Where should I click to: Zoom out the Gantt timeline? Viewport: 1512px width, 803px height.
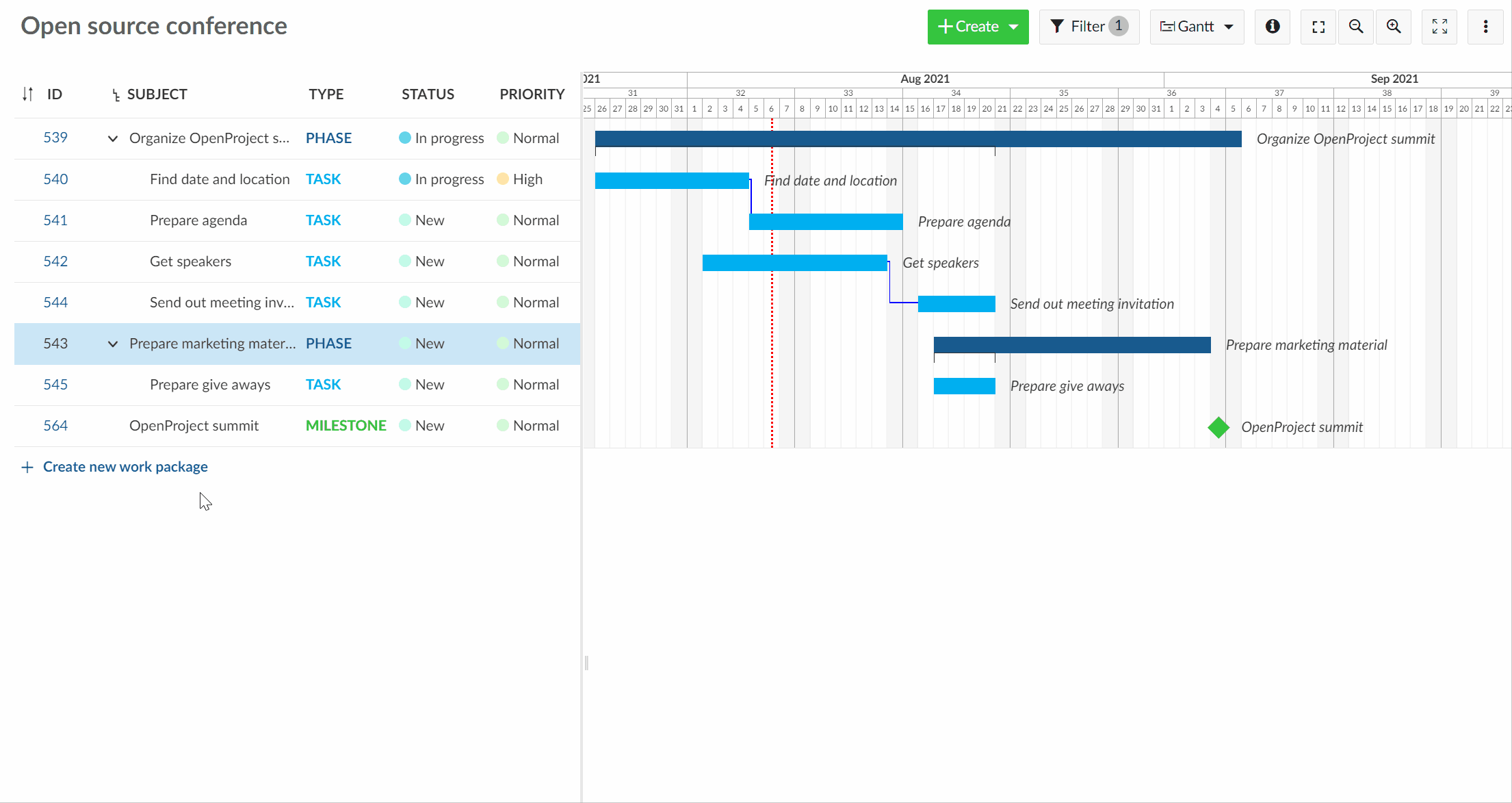pyautogui.click(x=1356, y=27)
